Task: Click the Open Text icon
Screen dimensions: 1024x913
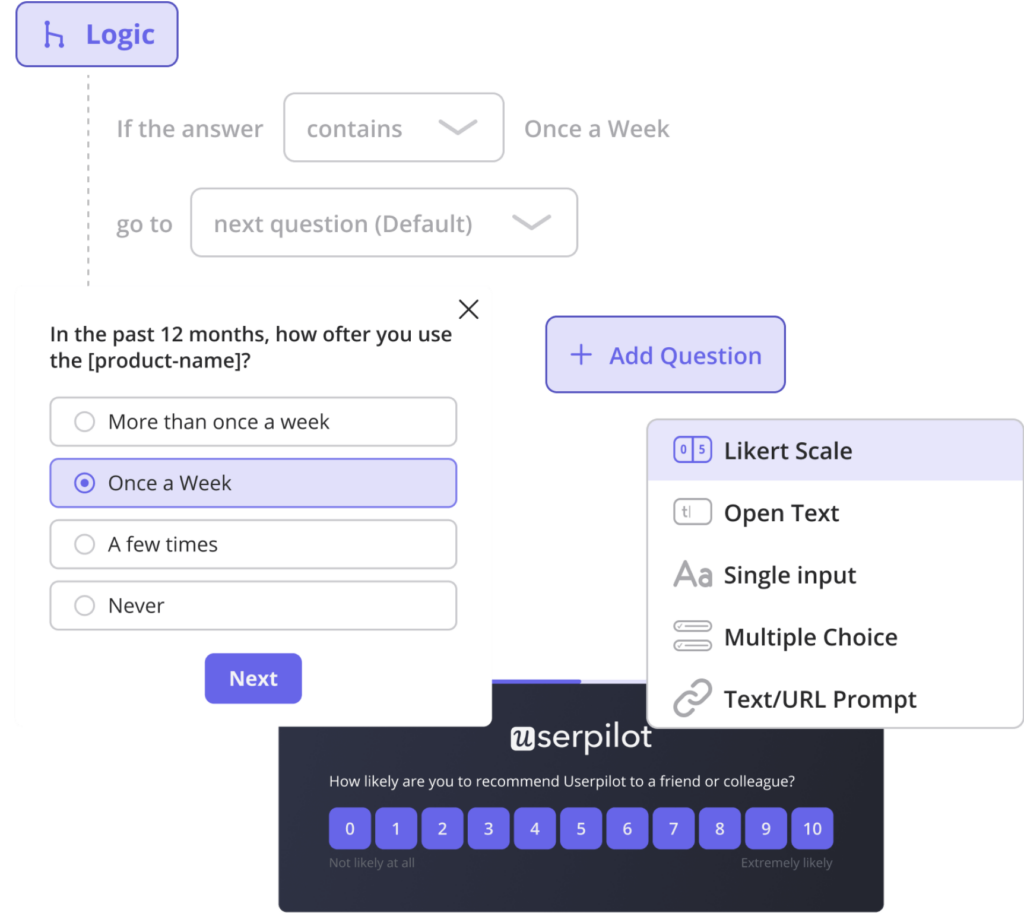Action: pos(692,513)
